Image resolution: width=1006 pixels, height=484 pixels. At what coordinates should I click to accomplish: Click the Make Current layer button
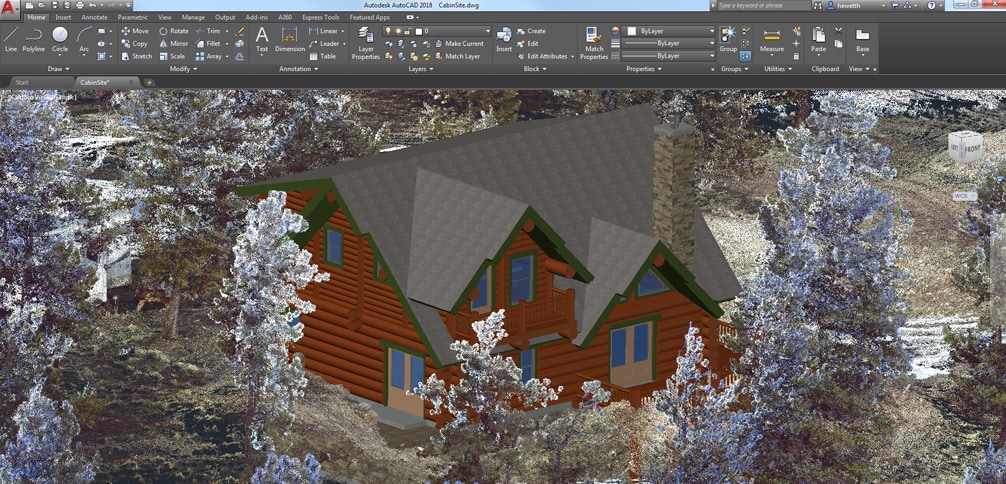(464, 44)
